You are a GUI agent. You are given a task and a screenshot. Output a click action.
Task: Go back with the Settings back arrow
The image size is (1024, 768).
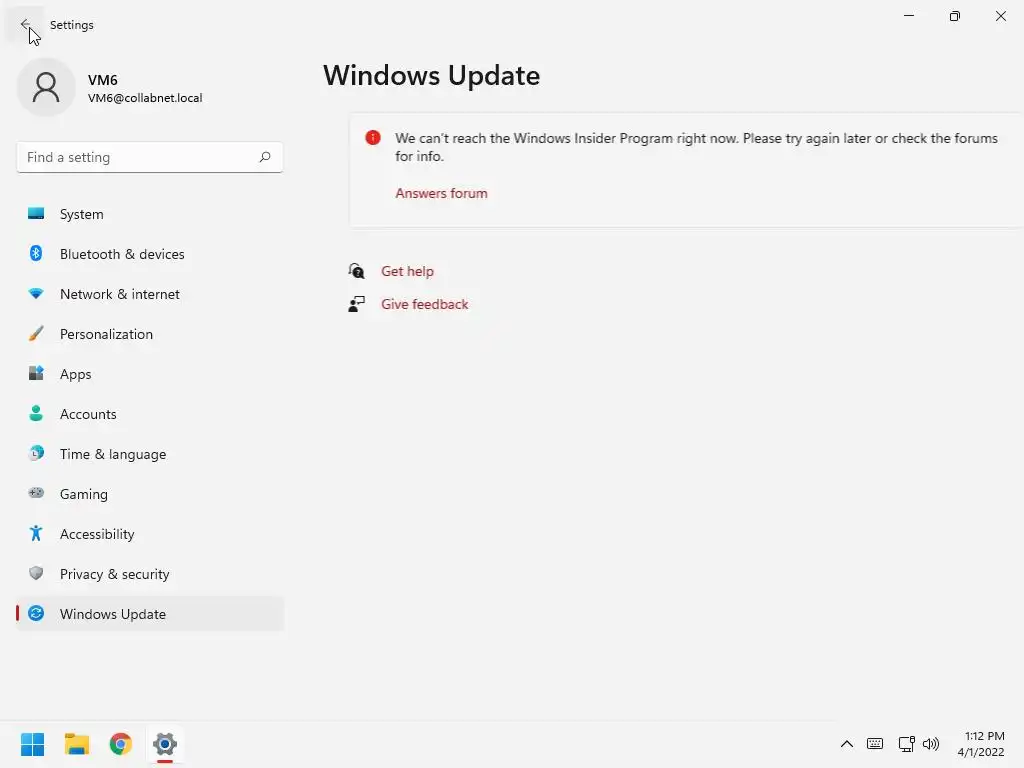coord(25,25)
